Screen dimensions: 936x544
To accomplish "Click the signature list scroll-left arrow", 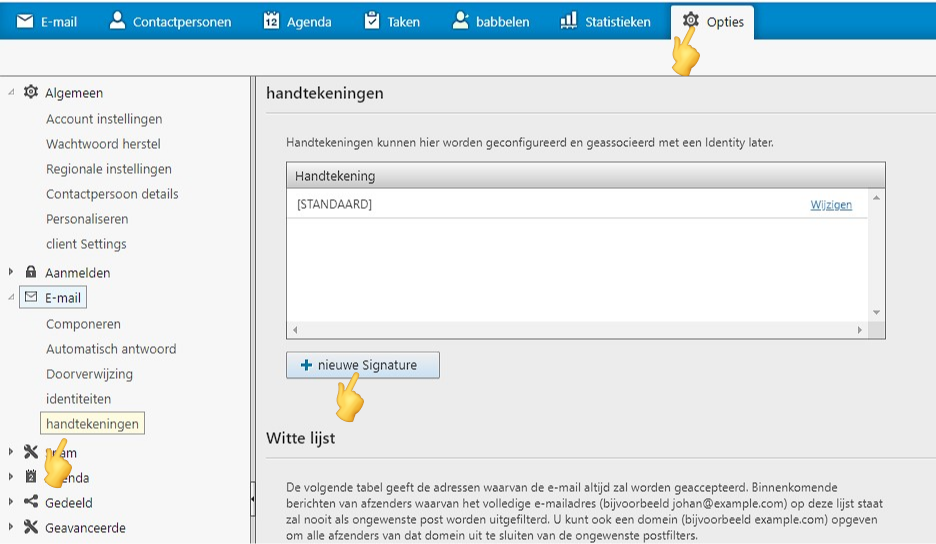I will point(295,330).
